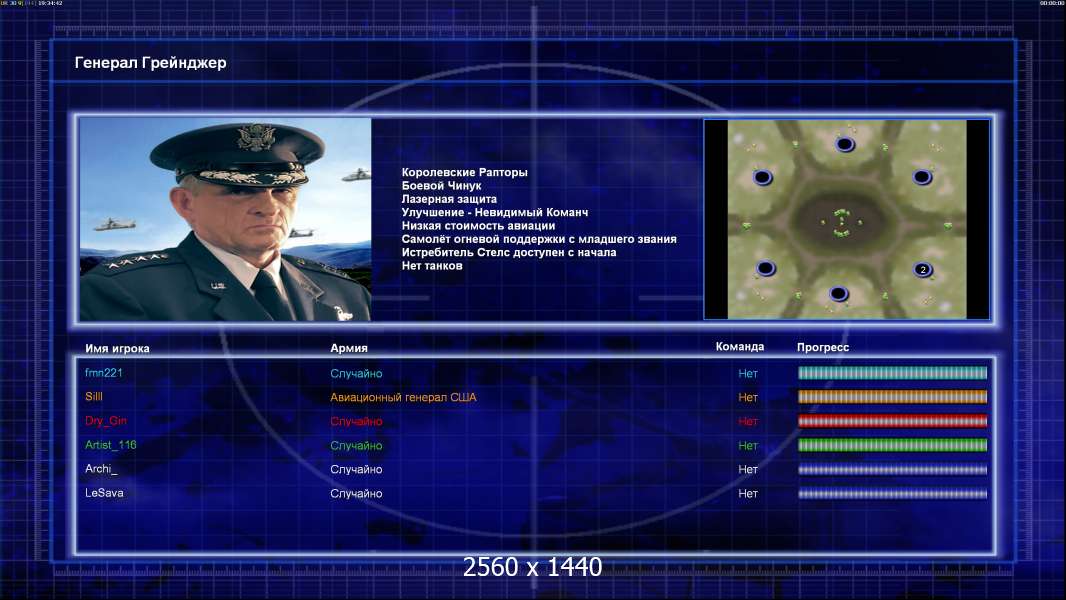Click the 'Имя игрока' column header
1066x600 pixels.
[117, 349]
